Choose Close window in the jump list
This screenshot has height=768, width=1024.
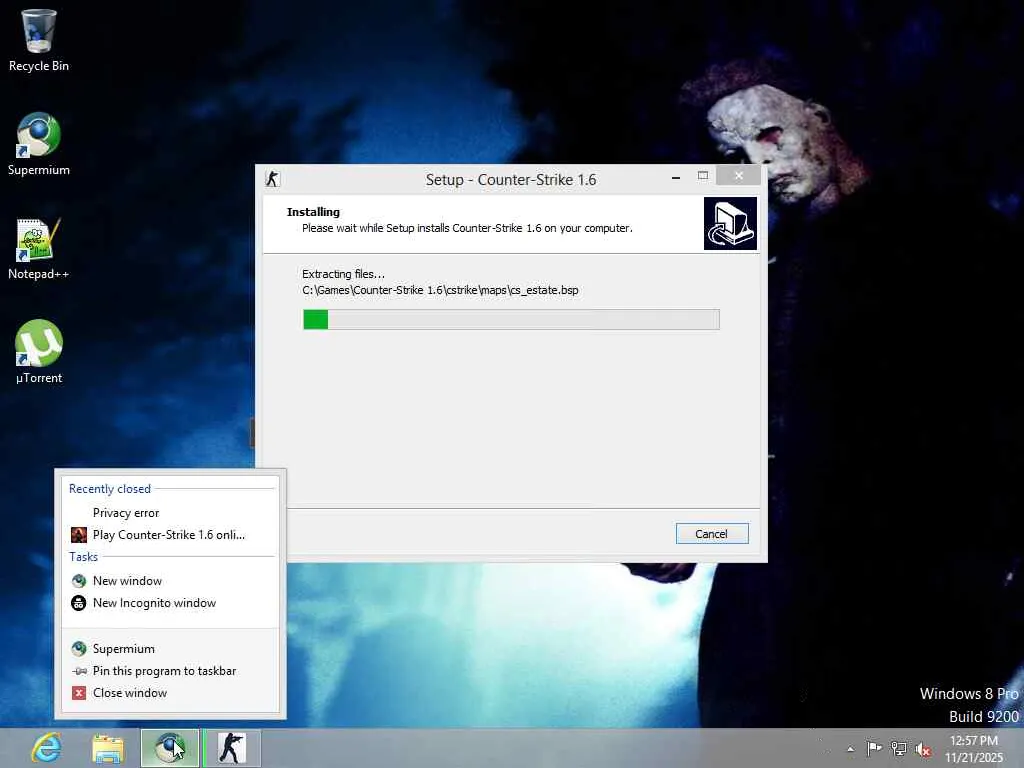[170, 693]
